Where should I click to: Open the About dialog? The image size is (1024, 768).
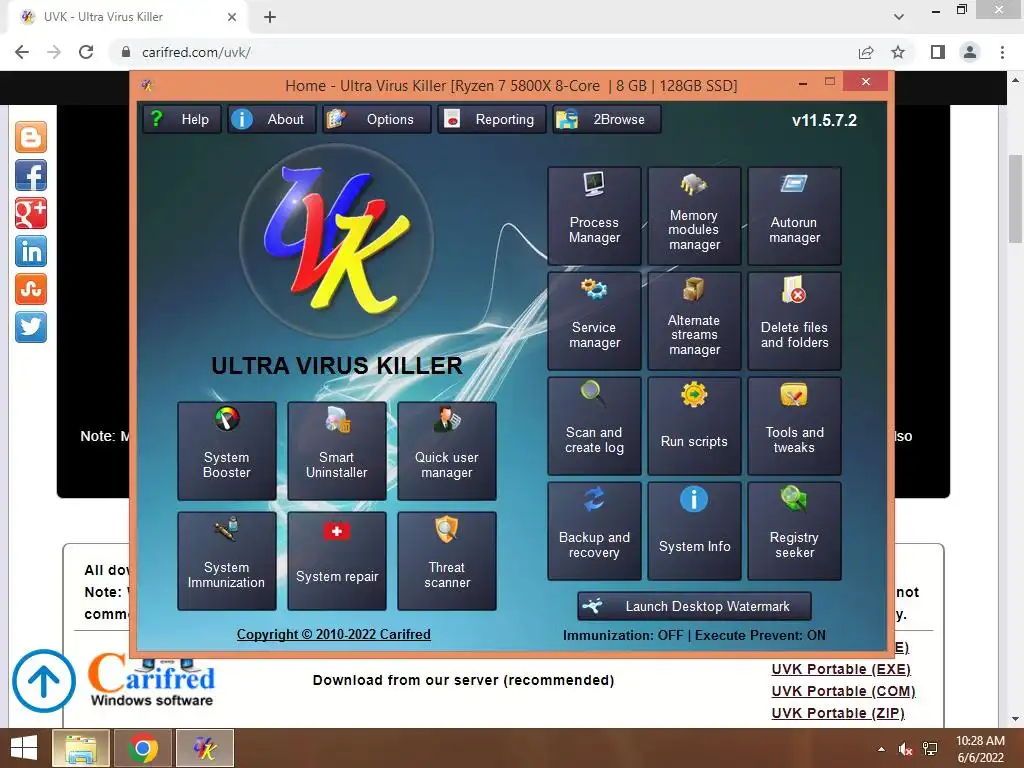272,120
